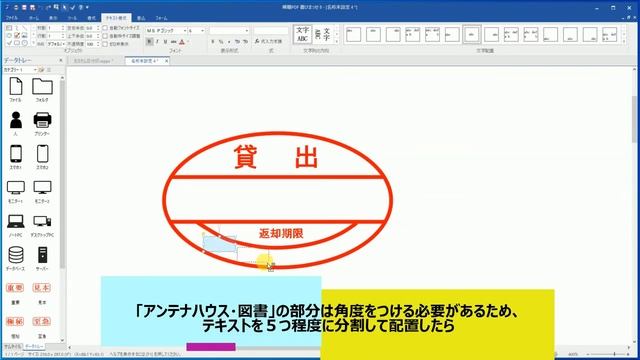Align text middle-center (highlighted alignment thumbnail)
The height and width of the screenshot is (360, 640).
pos(471,34)
